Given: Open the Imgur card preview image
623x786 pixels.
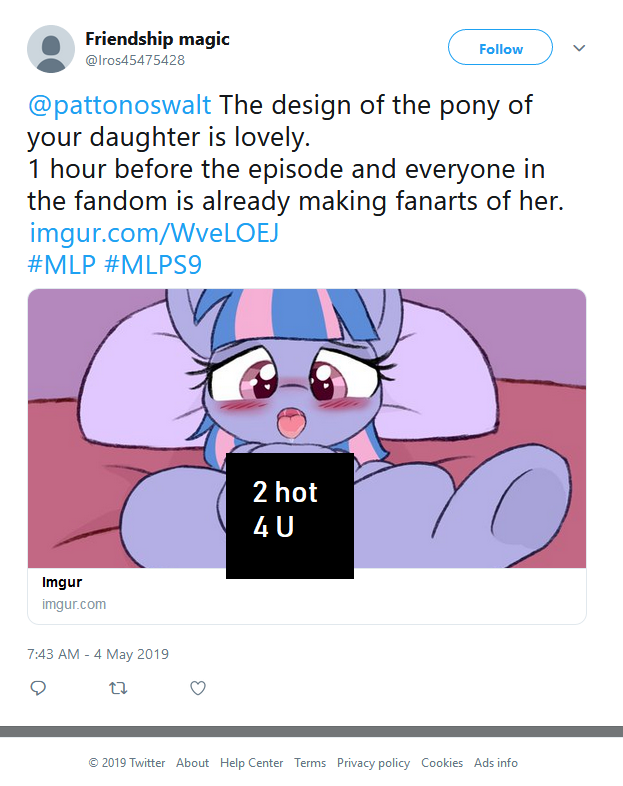Looking at the screenshot, I should tap(306, 428).
